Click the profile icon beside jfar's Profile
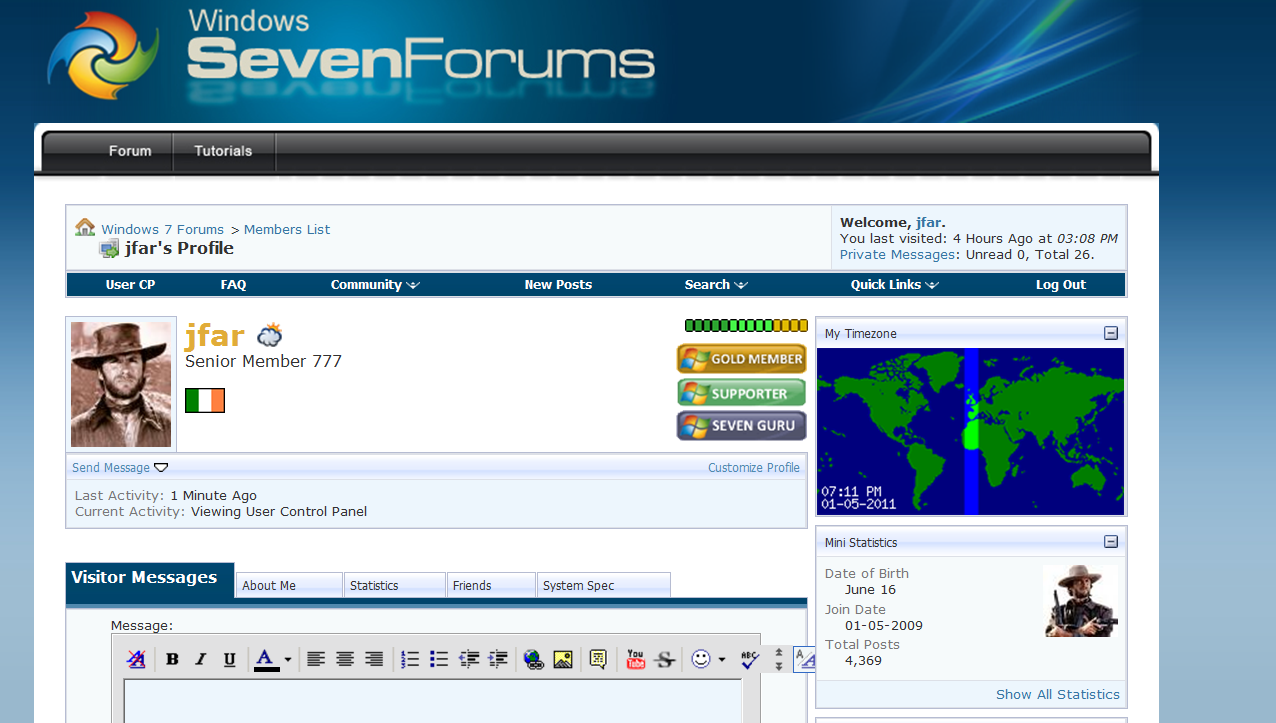This screenshot has width=1276, height=723. [x=109, y=249]
